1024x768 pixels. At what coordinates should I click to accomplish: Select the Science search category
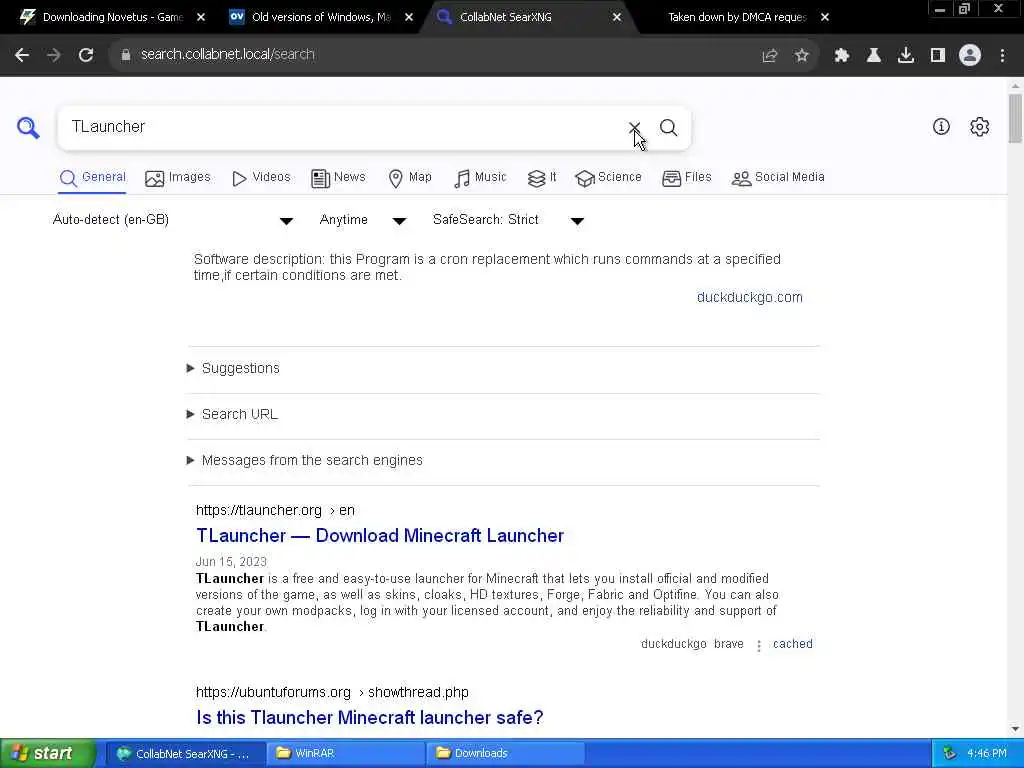[x=608, y=178]
